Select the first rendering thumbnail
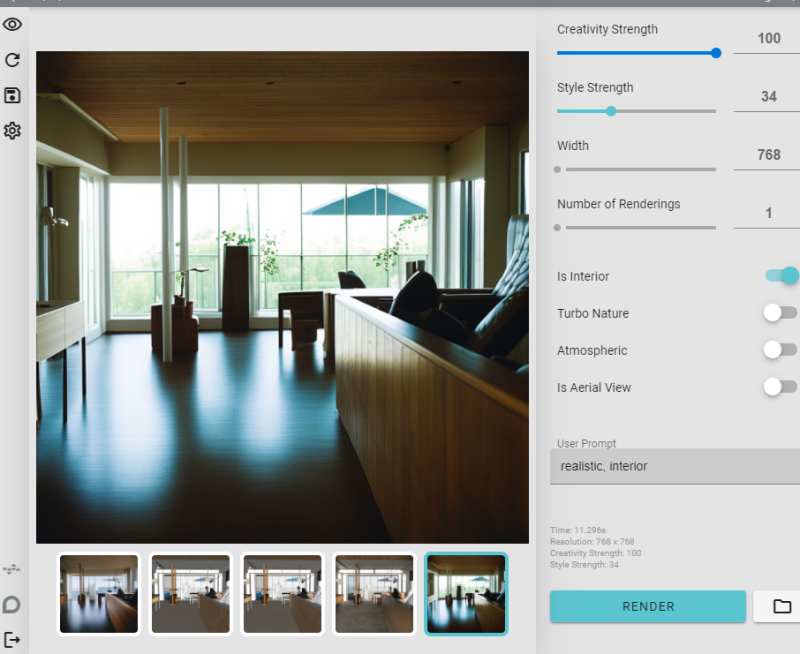 point(98,594)
